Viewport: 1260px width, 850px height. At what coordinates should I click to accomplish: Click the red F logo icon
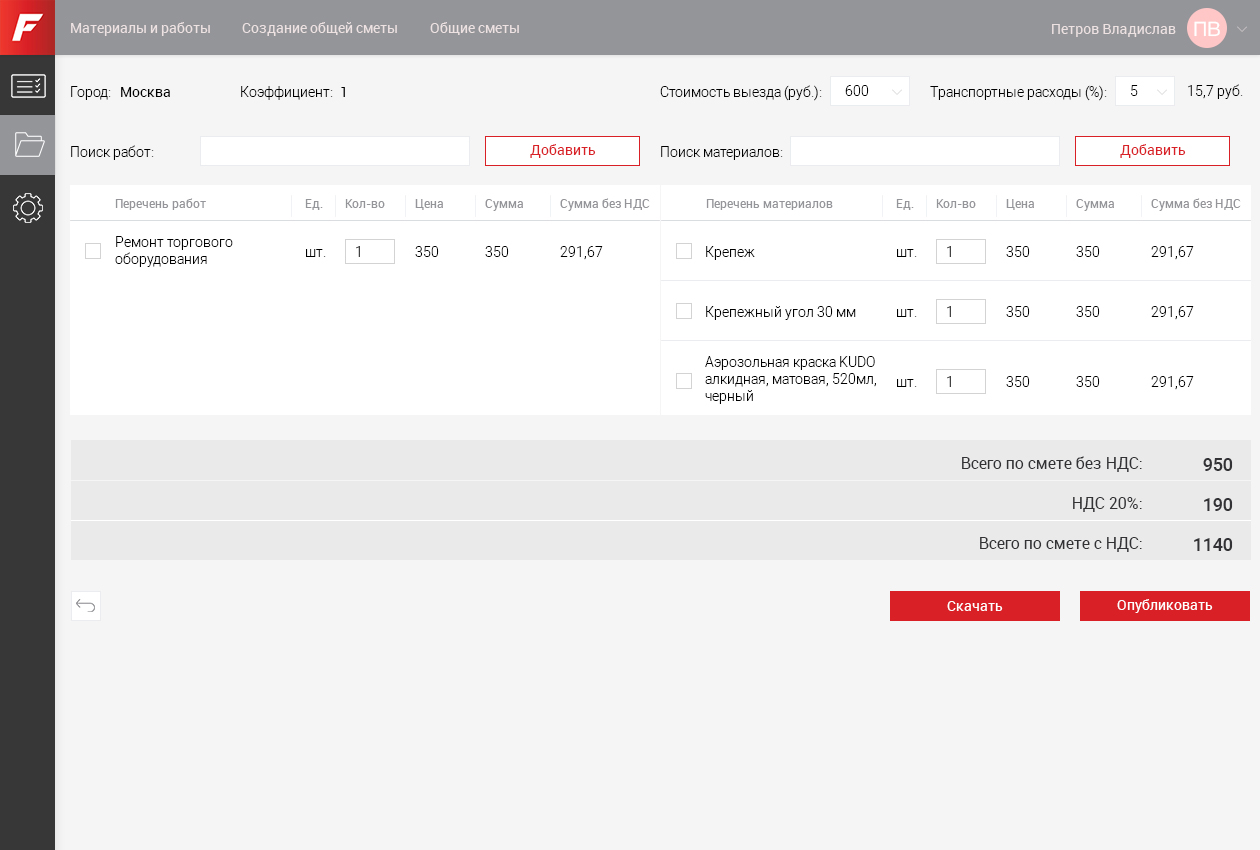[x=27, y=27]
